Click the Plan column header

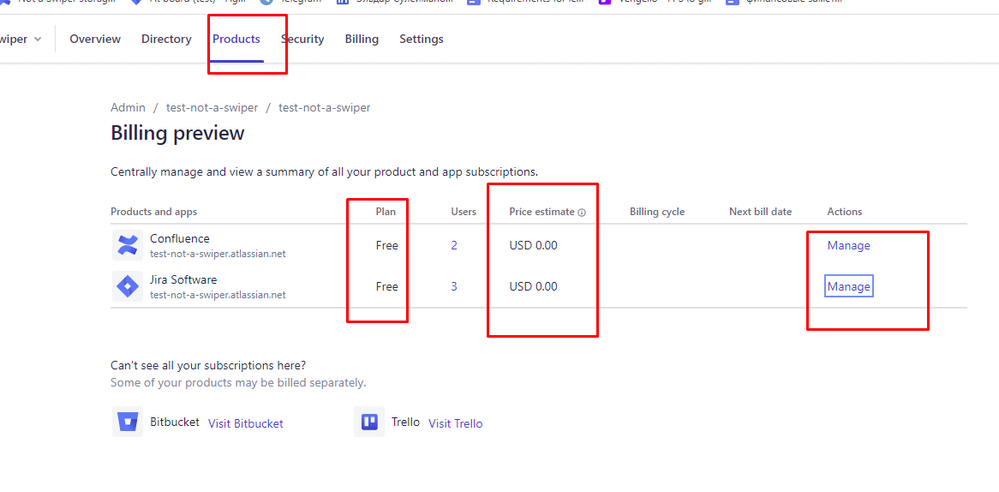pyautogui.click(x=385, y=212)
